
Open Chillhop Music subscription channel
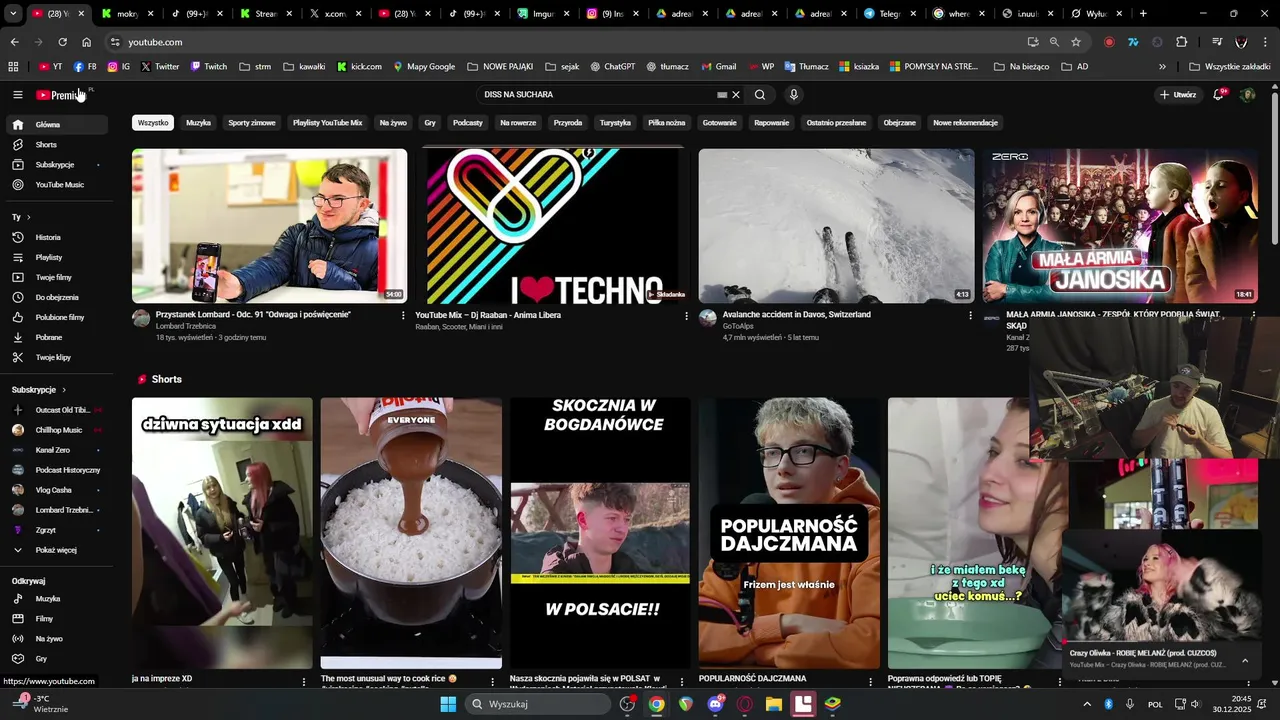click(x=58, y=430)
